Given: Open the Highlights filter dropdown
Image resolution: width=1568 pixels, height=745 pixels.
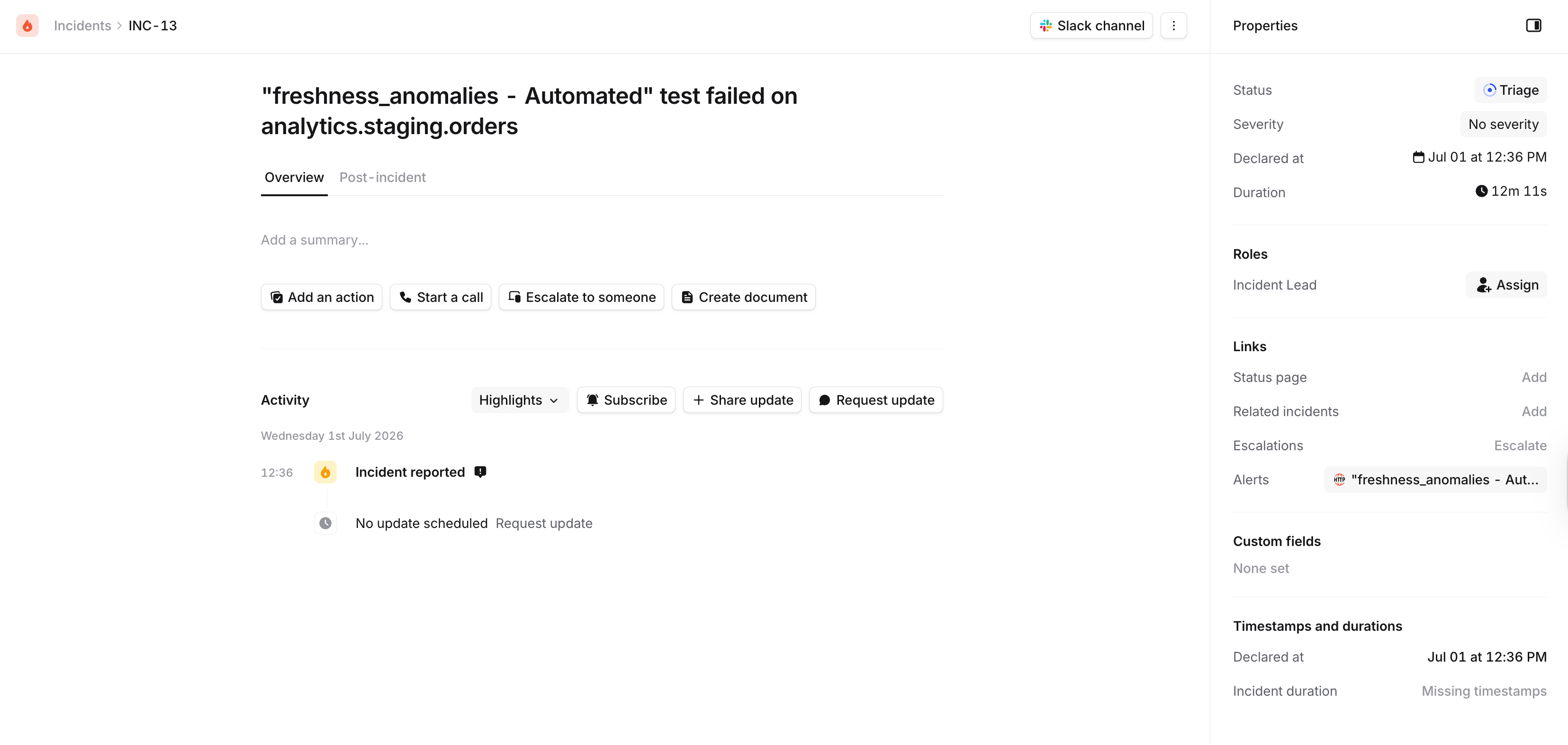Looking at the screenshot, I should [520, 400].
